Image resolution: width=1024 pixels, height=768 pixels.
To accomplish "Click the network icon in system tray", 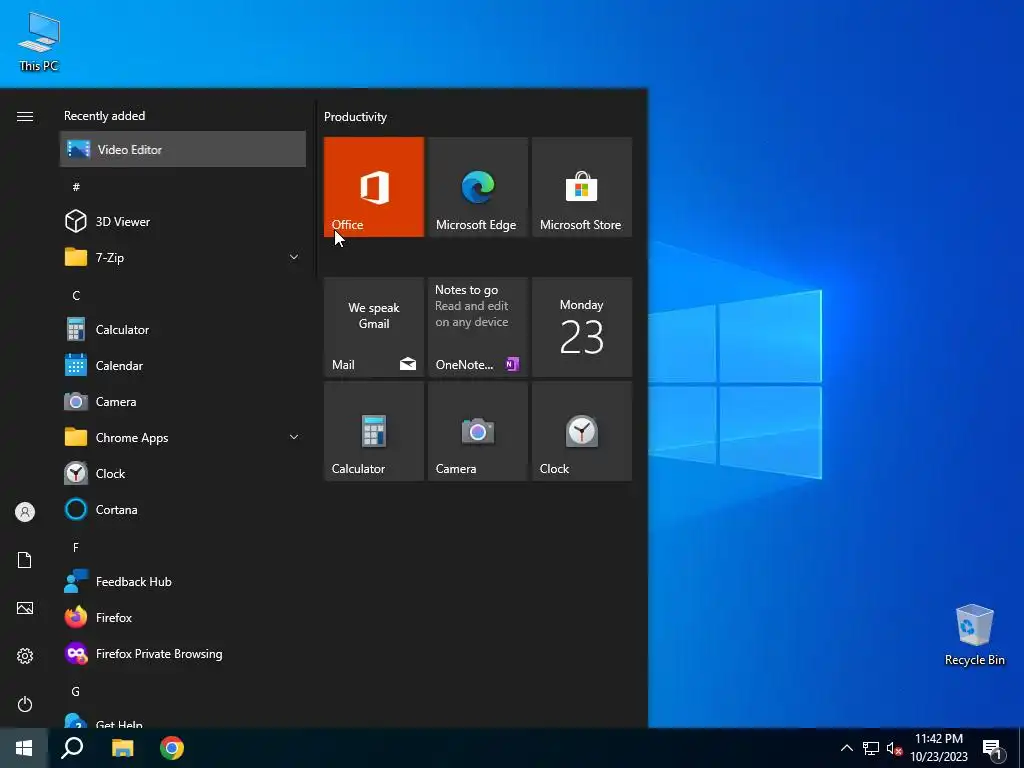I will (x=871, y=748).
